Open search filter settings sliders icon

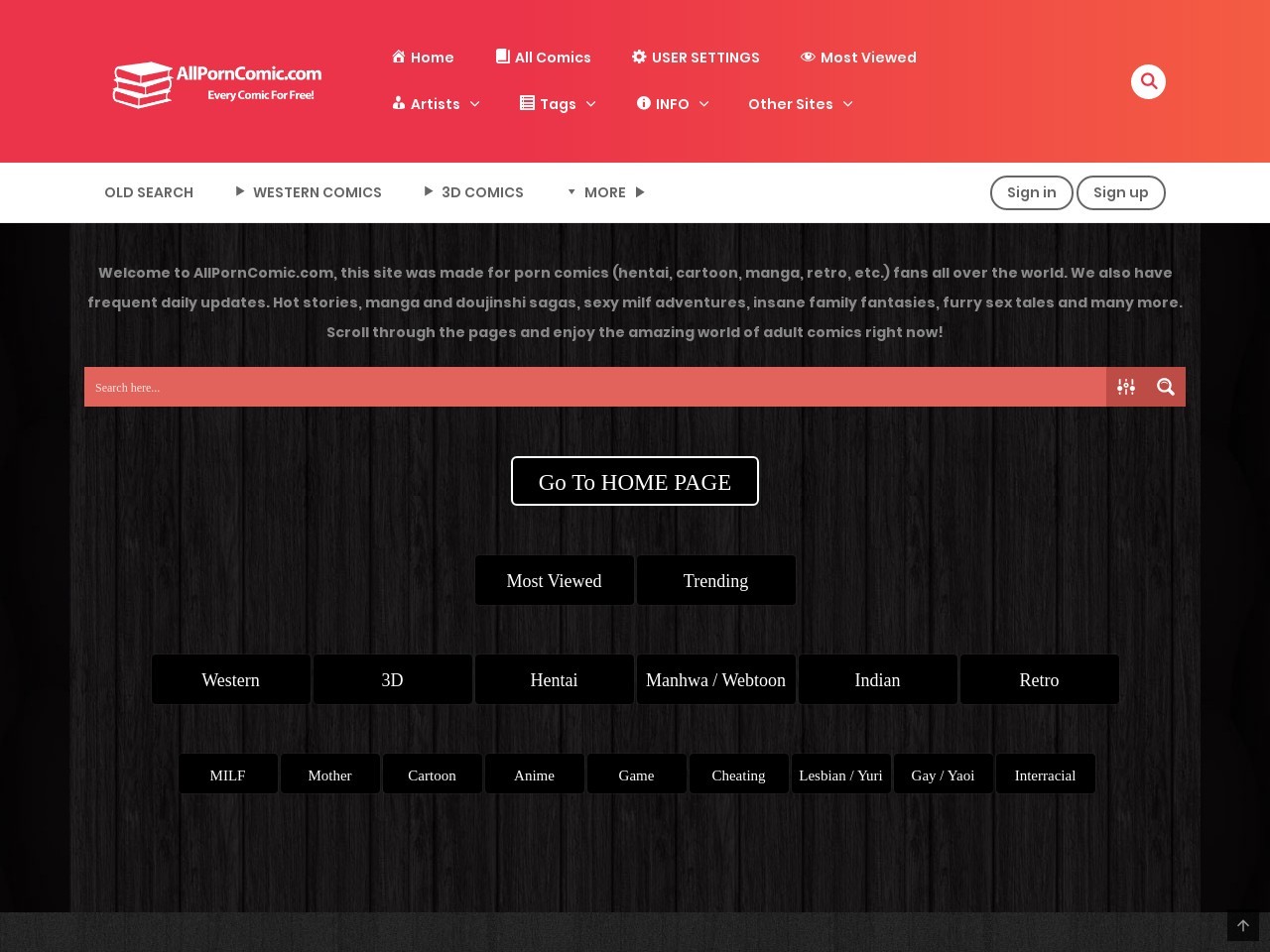coord(1126,387)
